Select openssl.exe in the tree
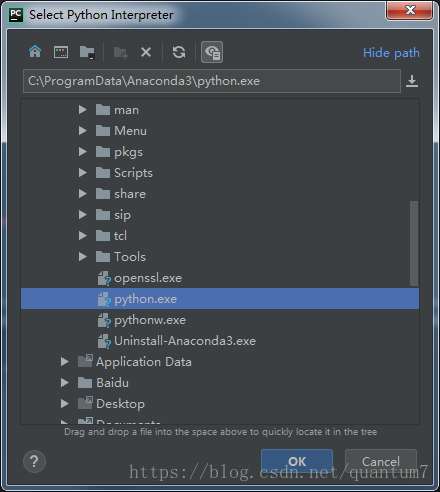 [x=148, y=278]
